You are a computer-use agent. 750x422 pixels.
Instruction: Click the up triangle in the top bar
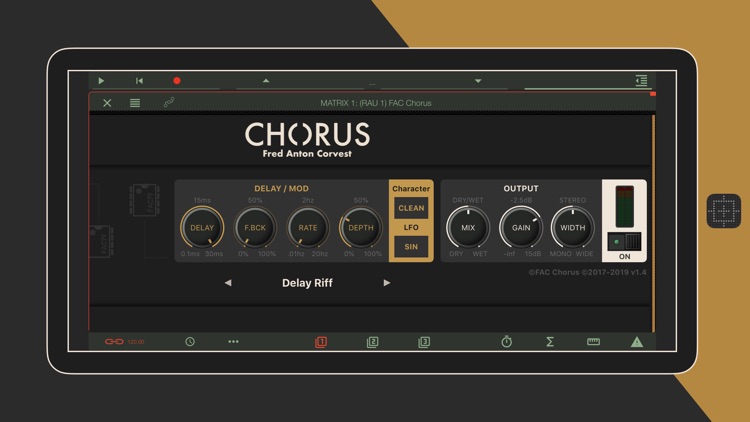[x=266, y=81]
